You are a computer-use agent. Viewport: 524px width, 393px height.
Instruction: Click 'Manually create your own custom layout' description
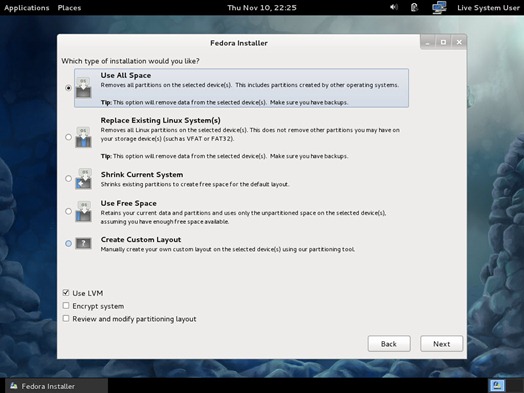pyautogui.click(x=228, y=249)
